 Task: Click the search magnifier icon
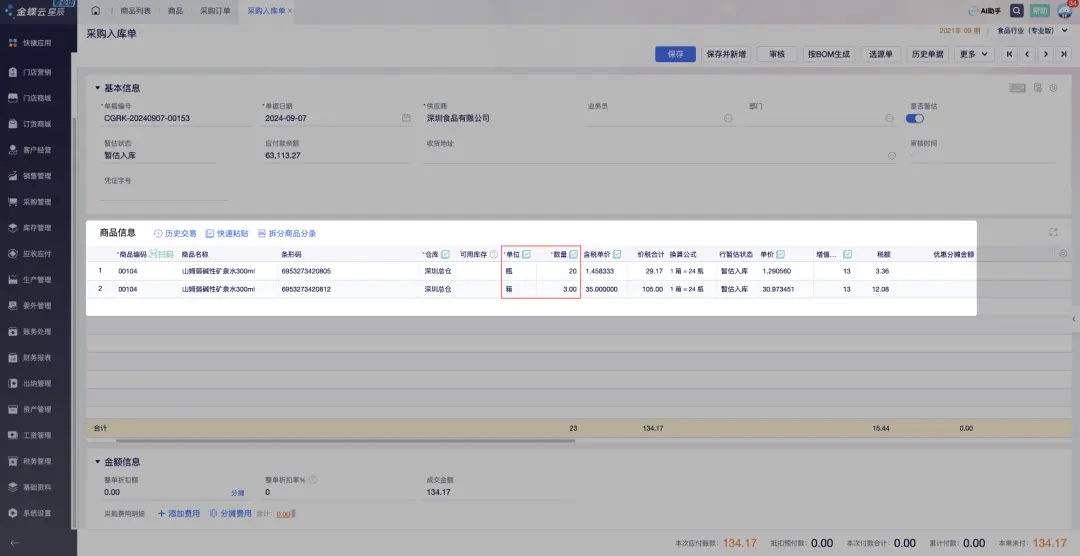[x=1017, y=10]
